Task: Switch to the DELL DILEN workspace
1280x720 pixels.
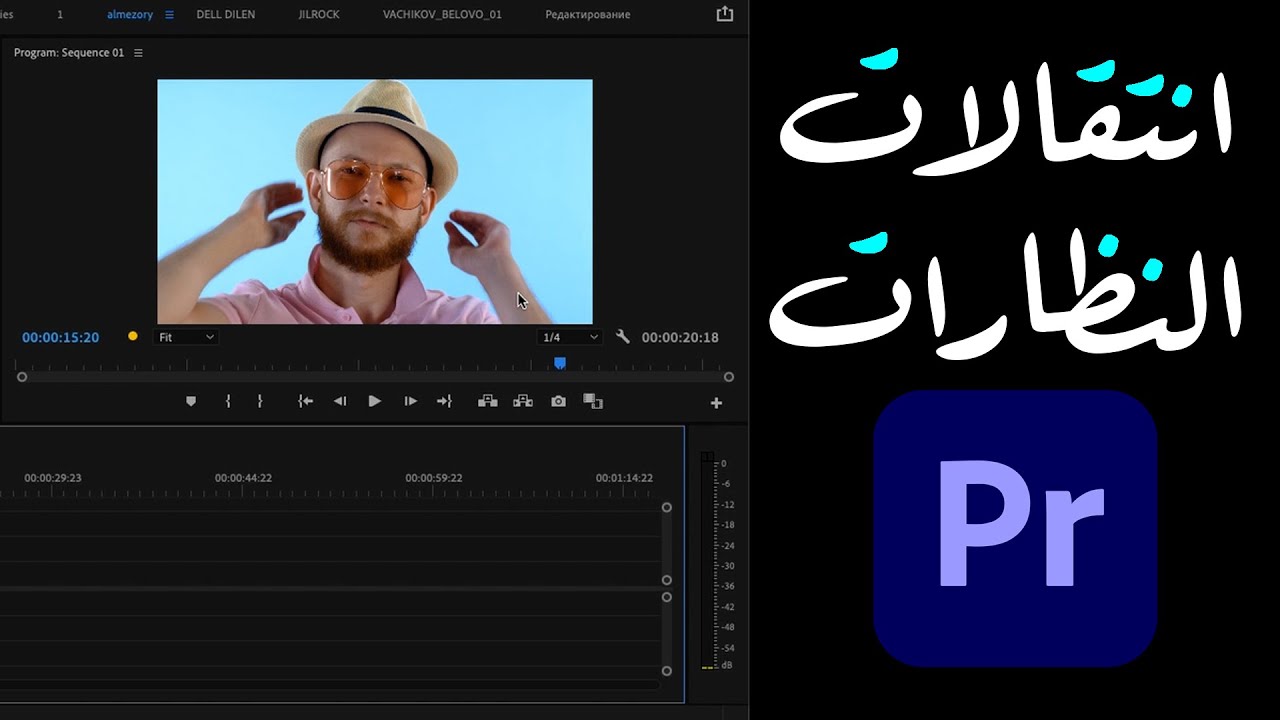Action: coord(225,15)
